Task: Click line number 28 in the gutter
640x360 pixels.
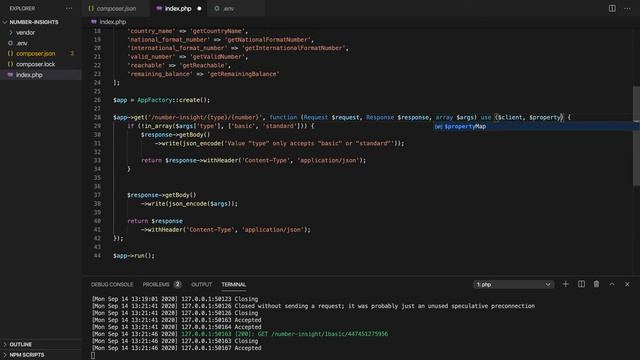Action: (97, 118)
